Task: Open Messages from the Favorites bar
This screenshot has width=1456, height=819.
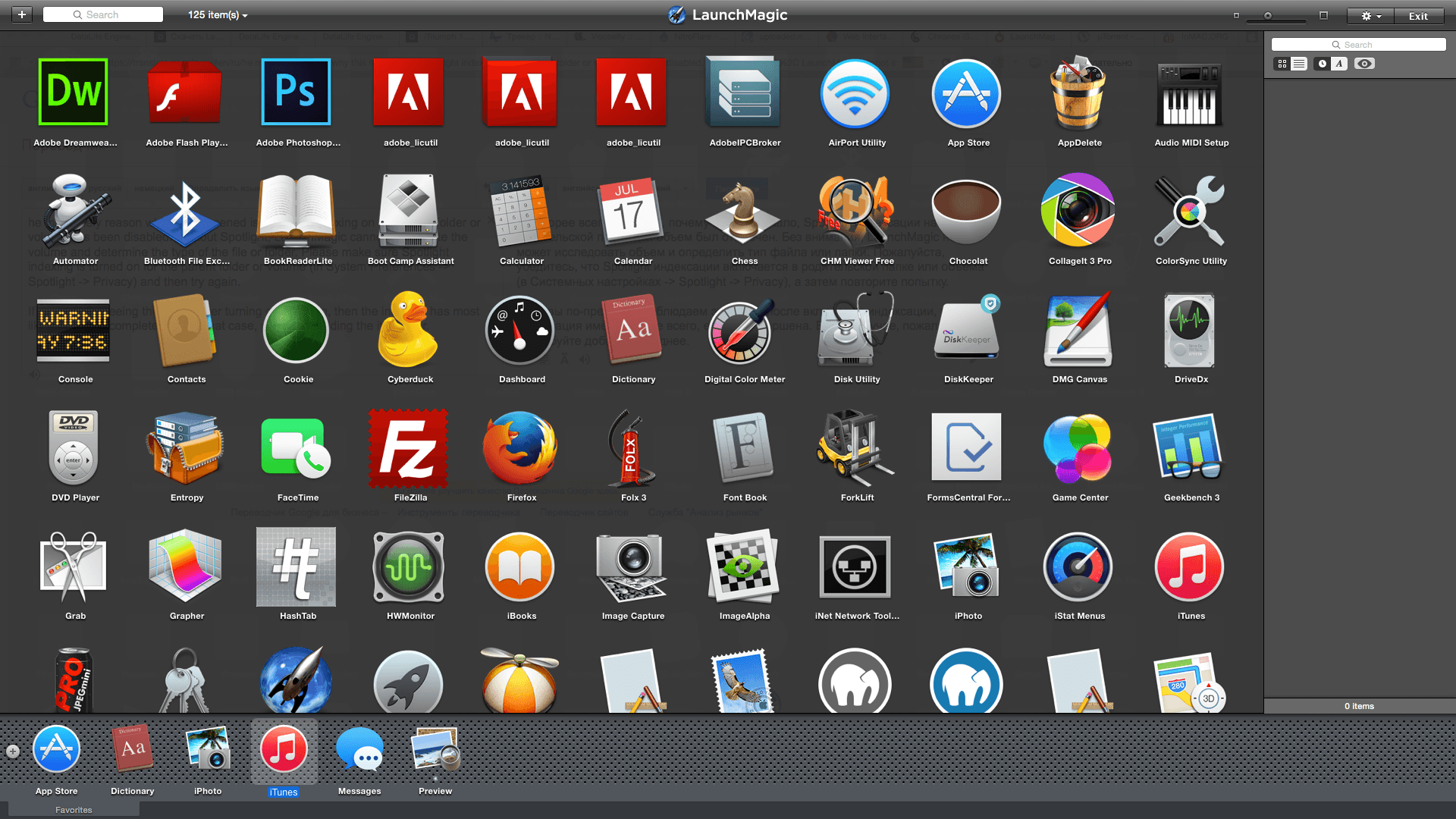Action: (x=359, y=750)
